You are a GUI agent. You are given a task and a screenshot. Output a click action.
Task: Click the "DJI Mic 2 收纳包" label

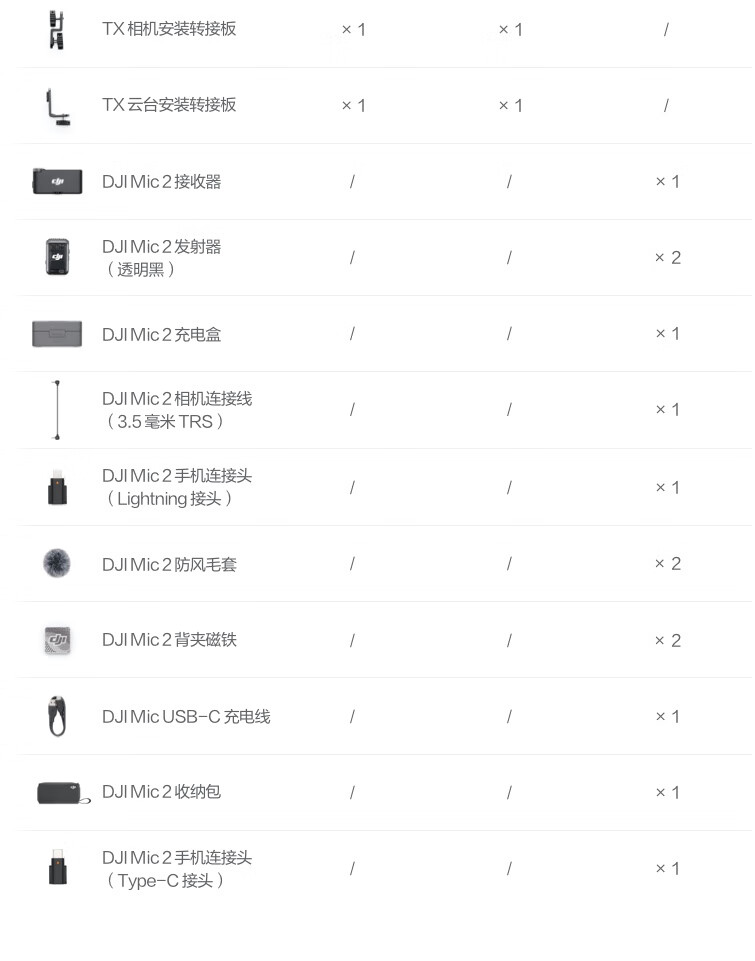162,792
